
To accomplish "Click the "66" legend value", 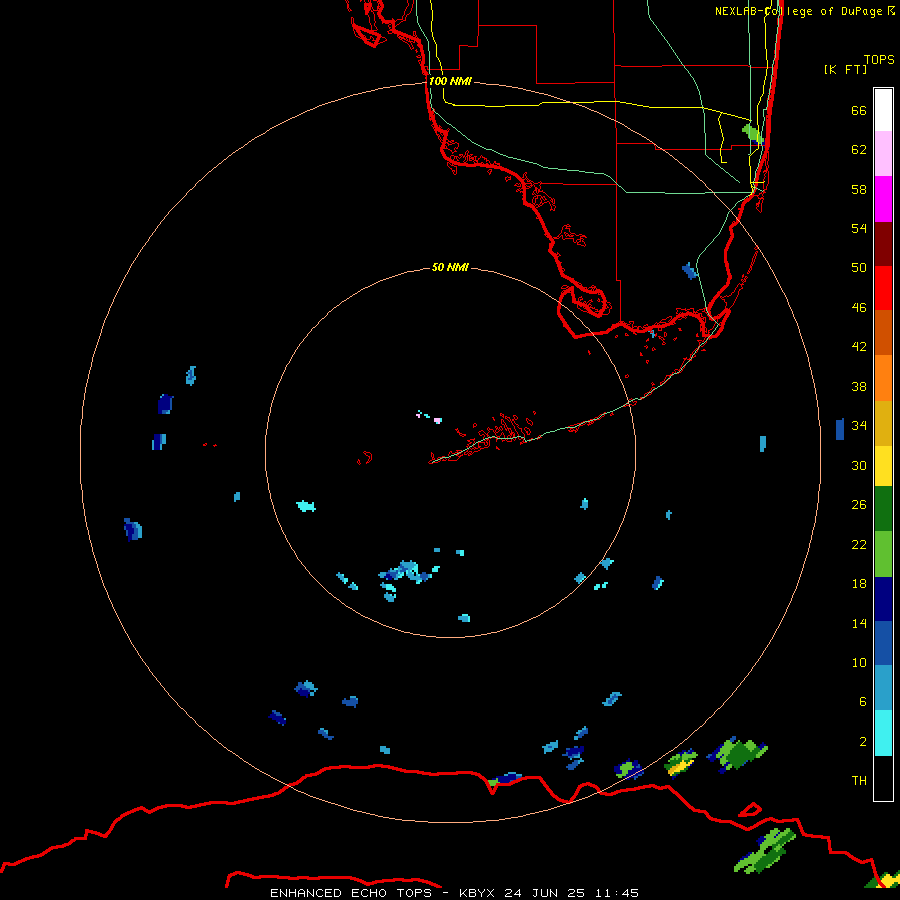I will coord(859,110).
